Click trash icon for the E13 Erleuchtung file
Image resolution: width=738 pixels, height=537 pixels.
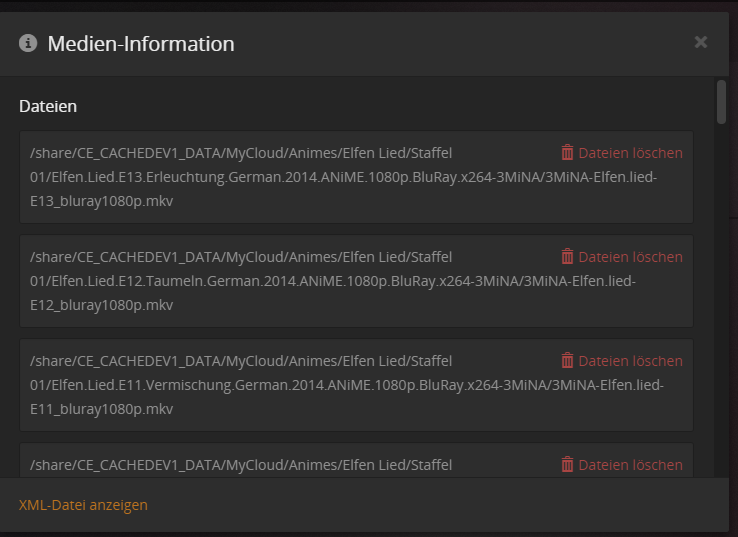pos(567,153)
